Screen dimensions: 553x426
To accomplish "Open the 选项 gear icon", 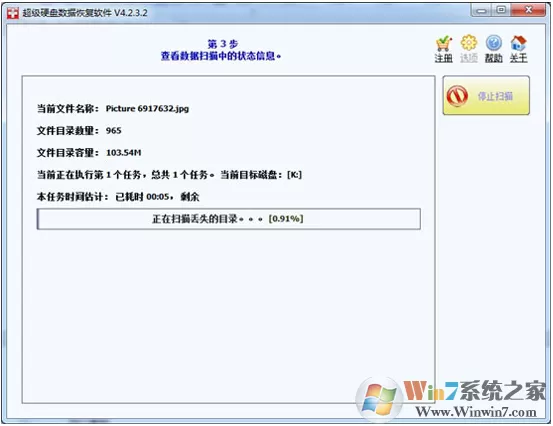I will coord(469,43).
